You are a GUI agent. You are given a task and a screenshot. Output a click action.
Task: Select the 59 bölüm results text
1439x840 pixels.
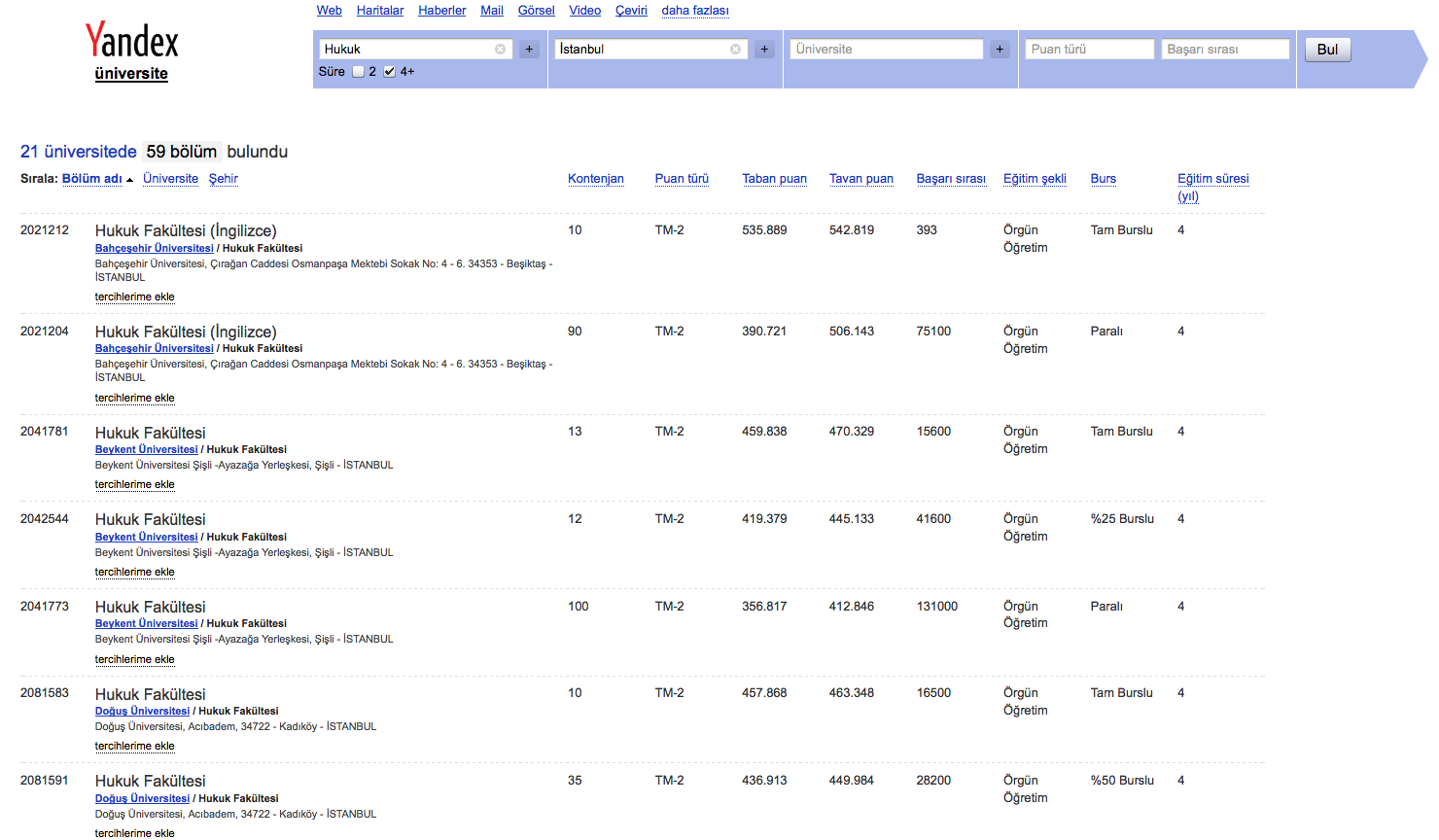pyautogui.click(x=182, y=152)
